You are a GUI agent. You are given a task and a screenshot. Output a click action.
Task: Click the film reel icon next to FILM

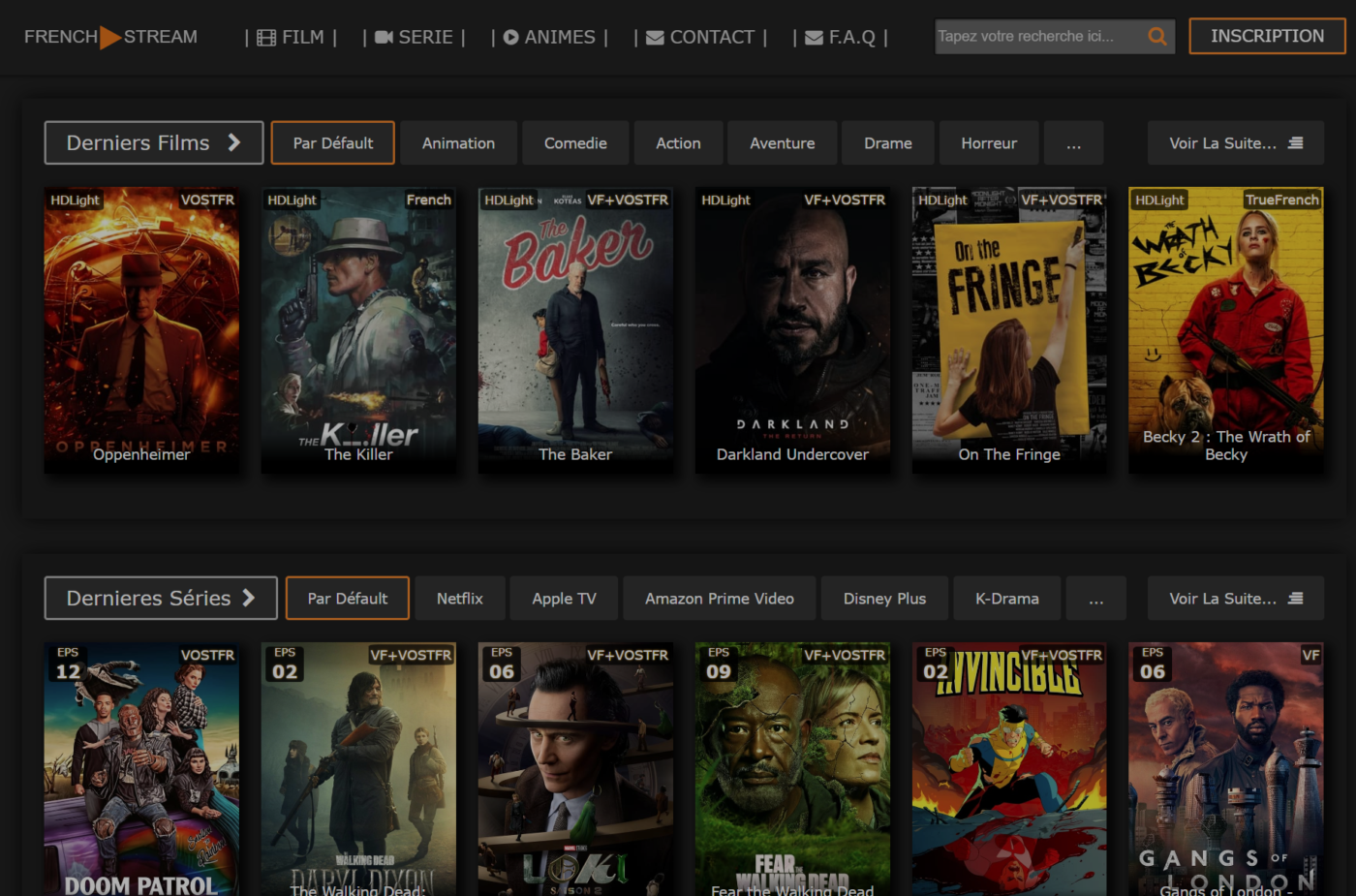[265, 36]
